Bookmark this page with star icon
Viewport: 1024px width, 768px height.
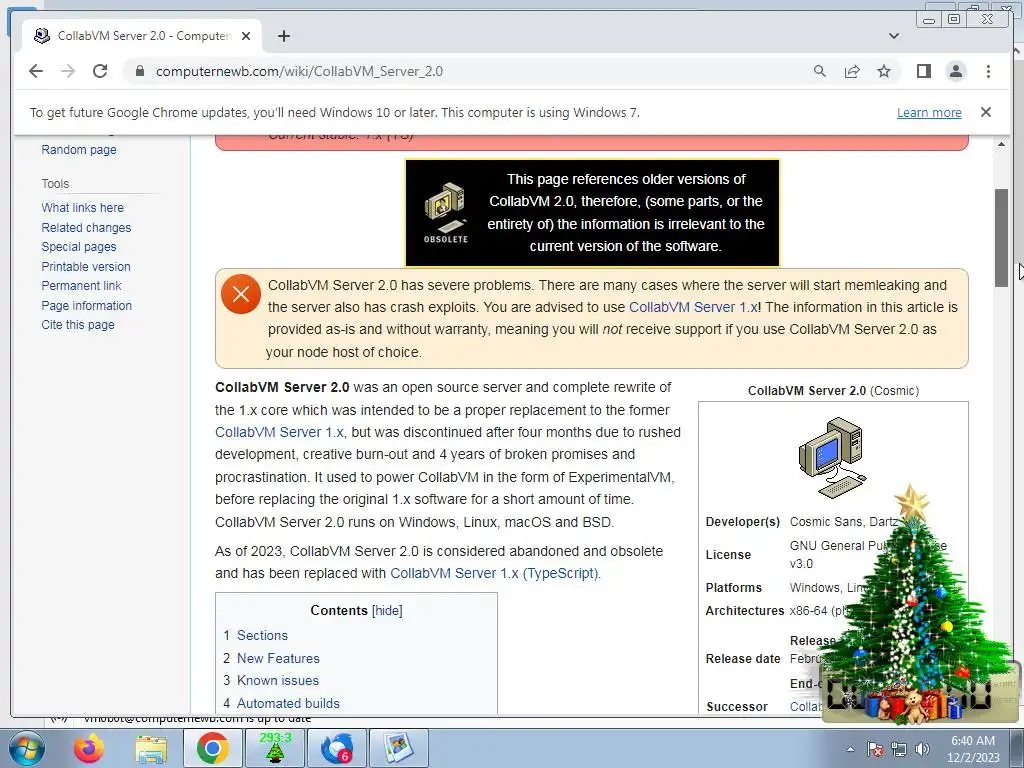tap(884, 71)
